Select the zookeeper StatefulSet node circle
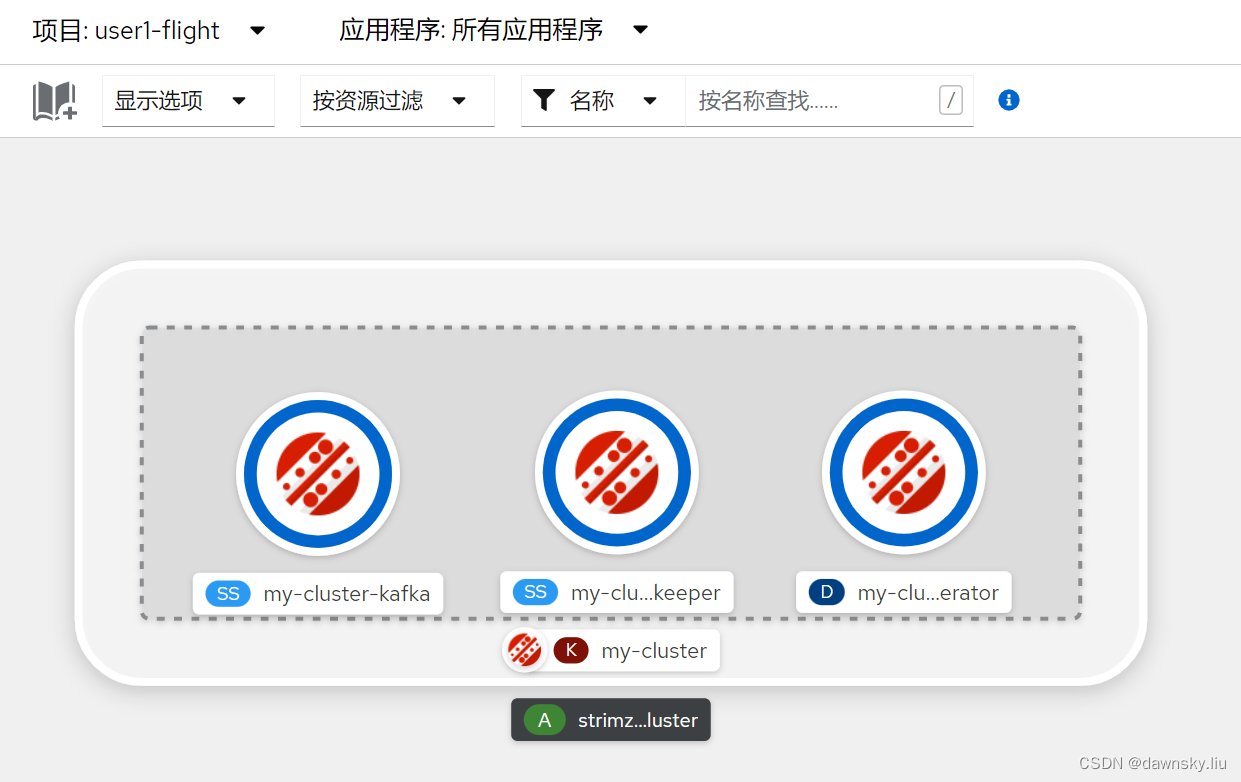Screen dimensions: 1241x782 pyautogui.click(x=617, y=473)
